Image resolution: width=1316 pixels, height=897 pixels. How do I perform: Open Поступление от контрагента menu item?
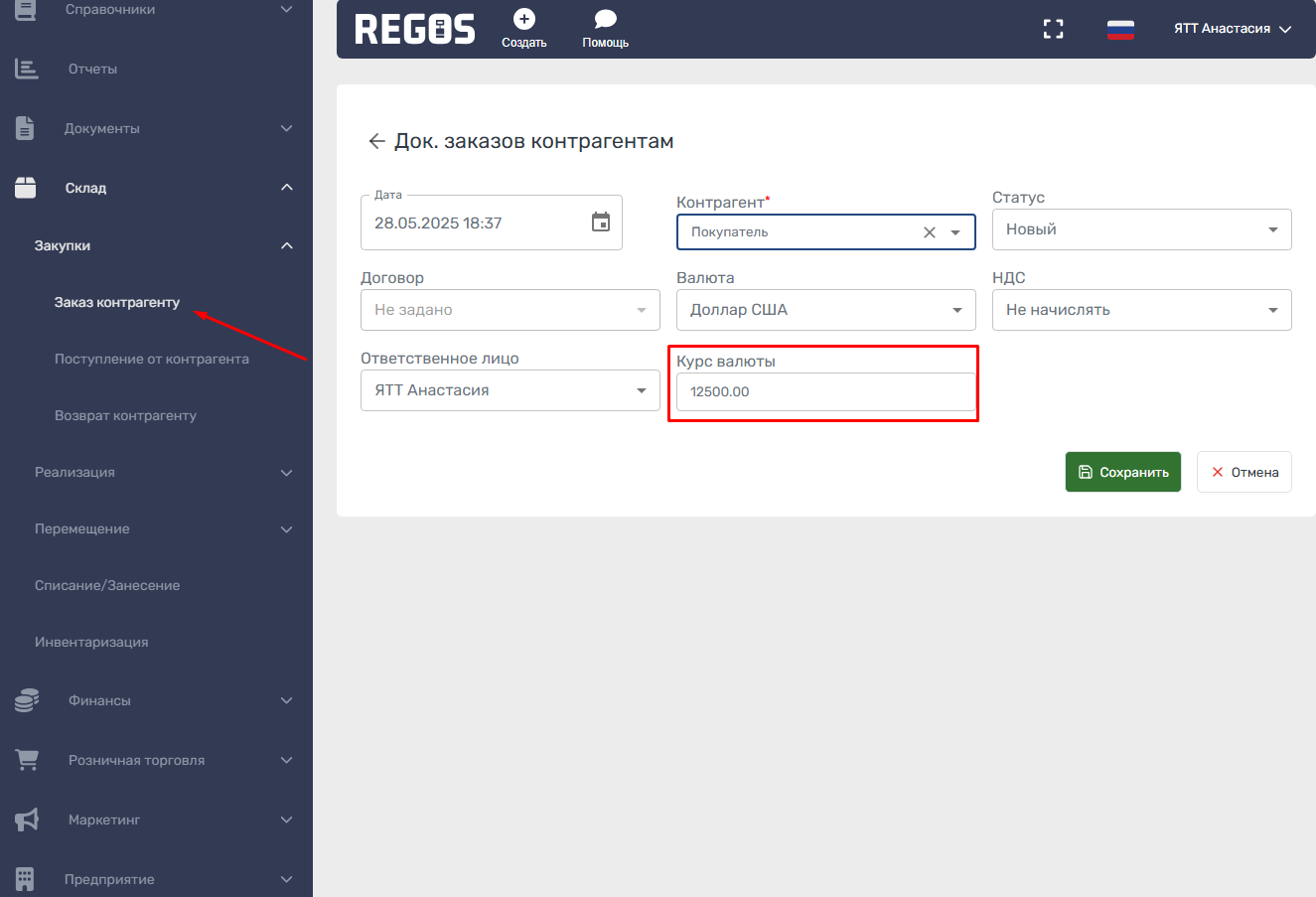coord(152,359)
